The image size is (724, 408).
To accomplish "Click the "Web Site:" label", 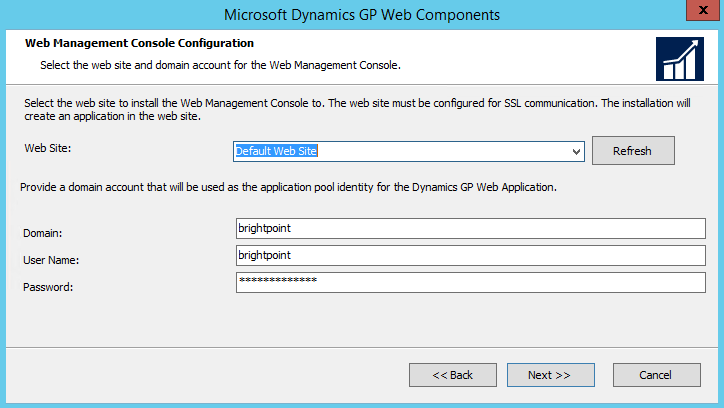I will (x=49, y=148).
